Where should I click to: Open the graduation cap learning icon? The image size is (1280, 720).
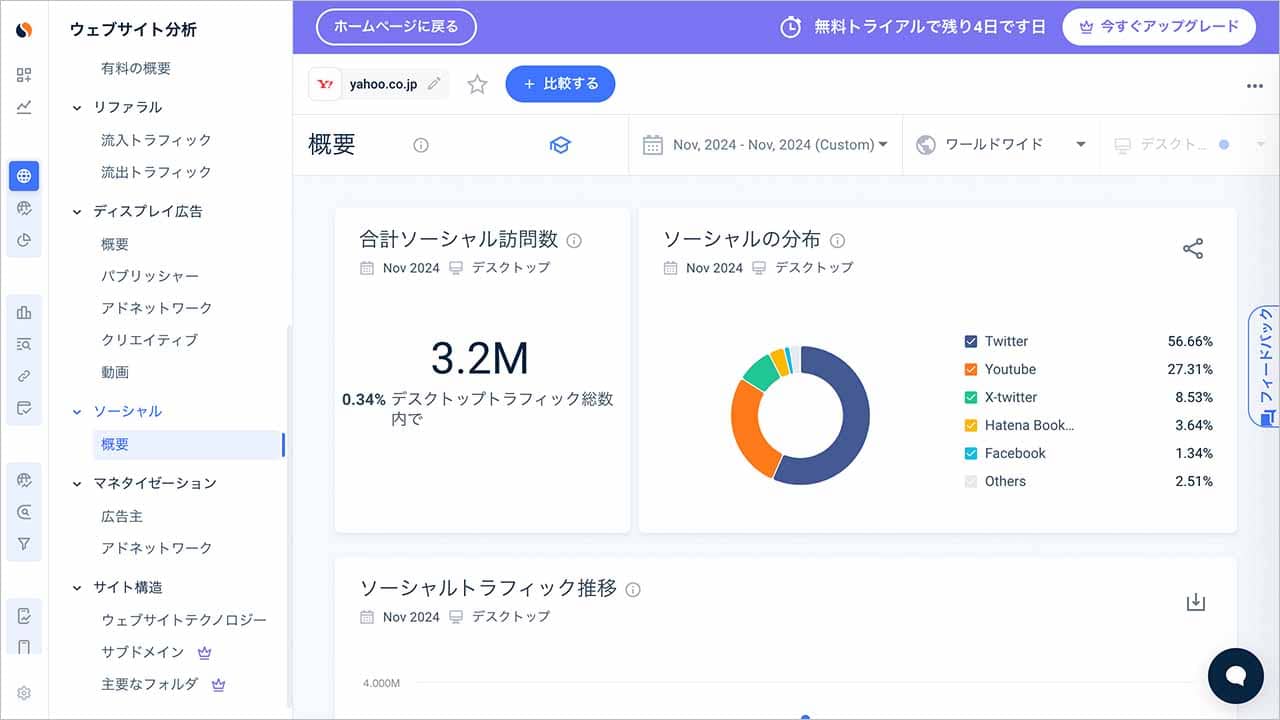560,145
